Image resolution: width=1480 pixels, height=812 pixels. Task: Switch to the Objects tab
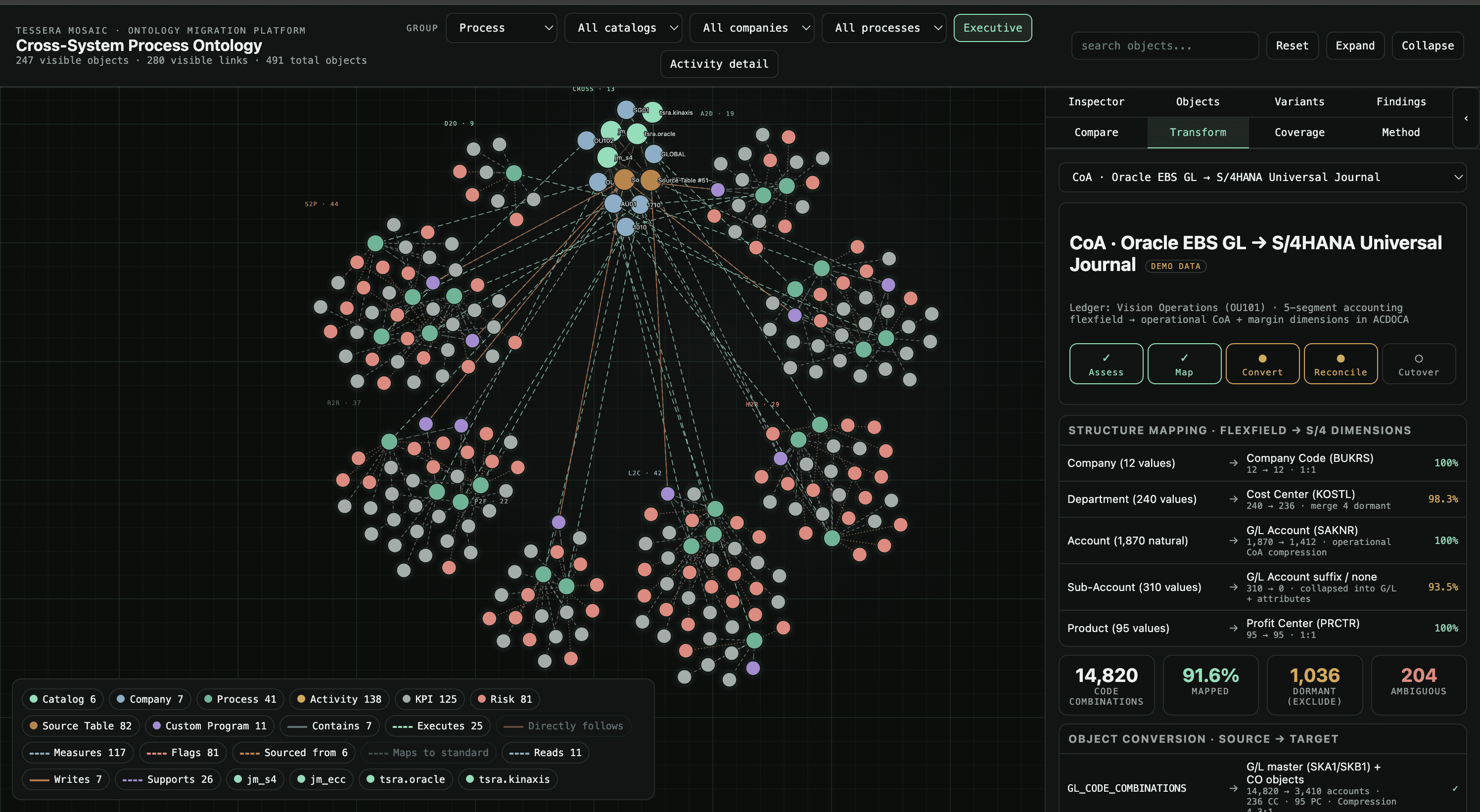click(1198, 102)
